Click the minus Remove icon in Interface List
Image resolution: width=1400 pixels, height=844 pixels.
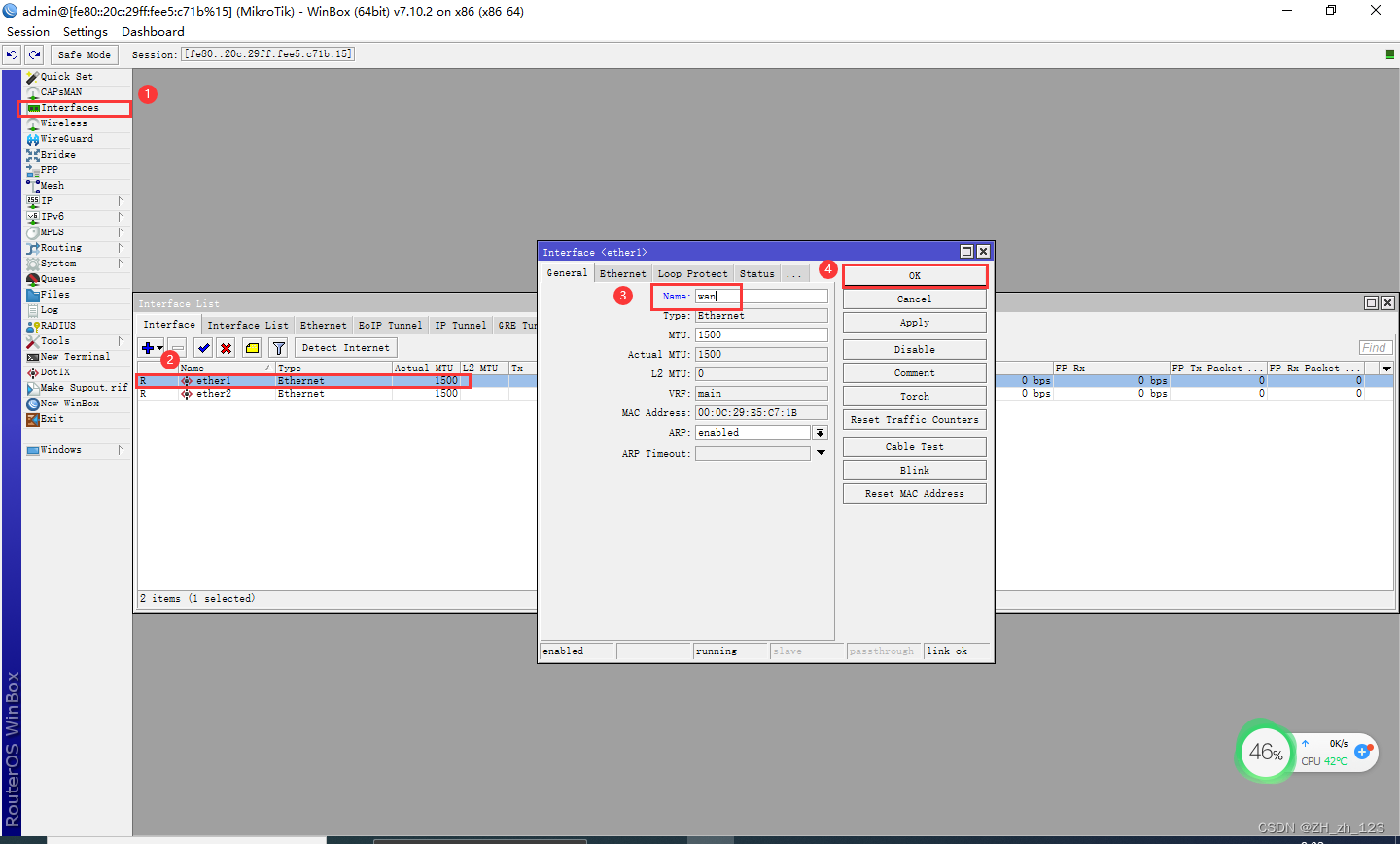pos(177,348)
